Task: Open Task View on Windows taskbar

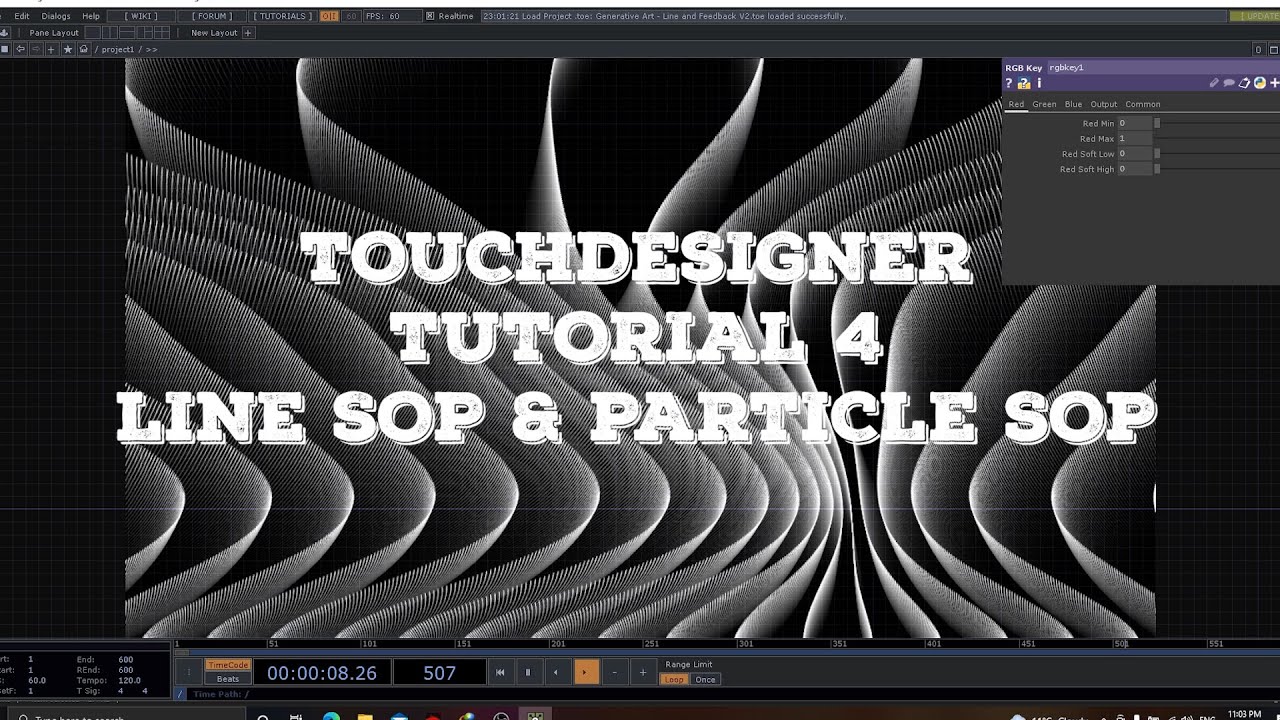Action: click(x=296, y=716)
